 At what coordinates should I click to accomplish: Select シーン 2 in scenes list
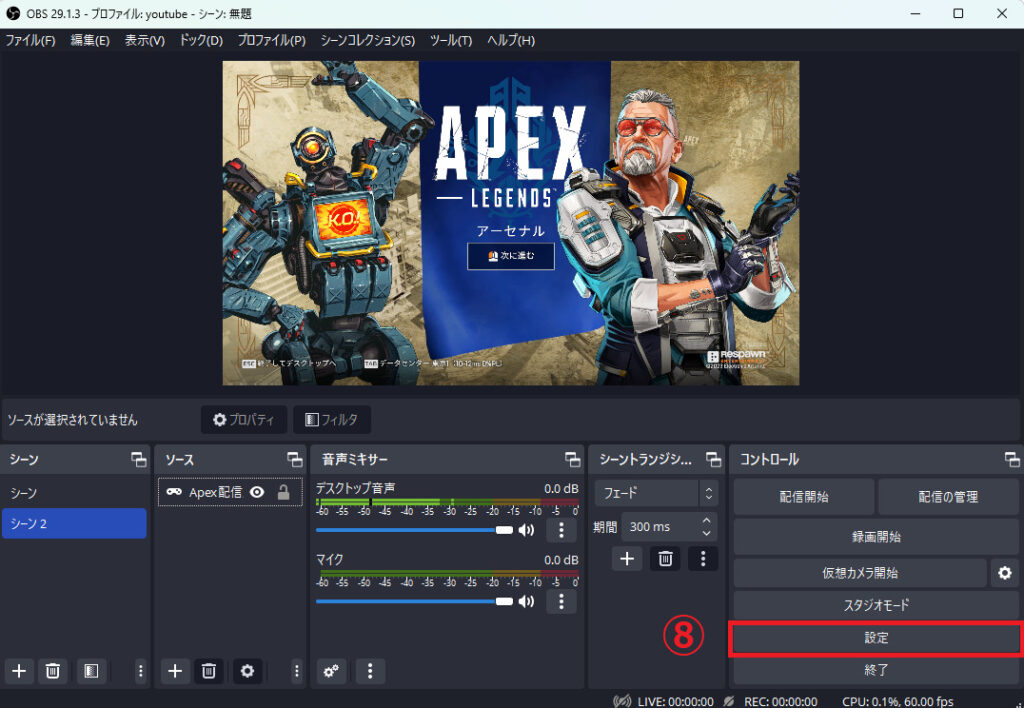click(x=74, y=524)
